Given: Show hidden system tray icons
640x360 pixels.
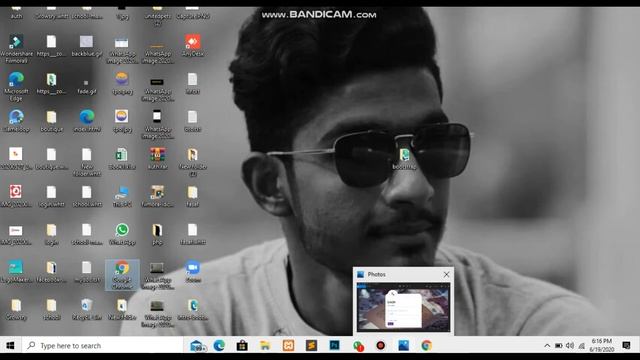Looking at the screenshot, I should click(x=547, y=346).
